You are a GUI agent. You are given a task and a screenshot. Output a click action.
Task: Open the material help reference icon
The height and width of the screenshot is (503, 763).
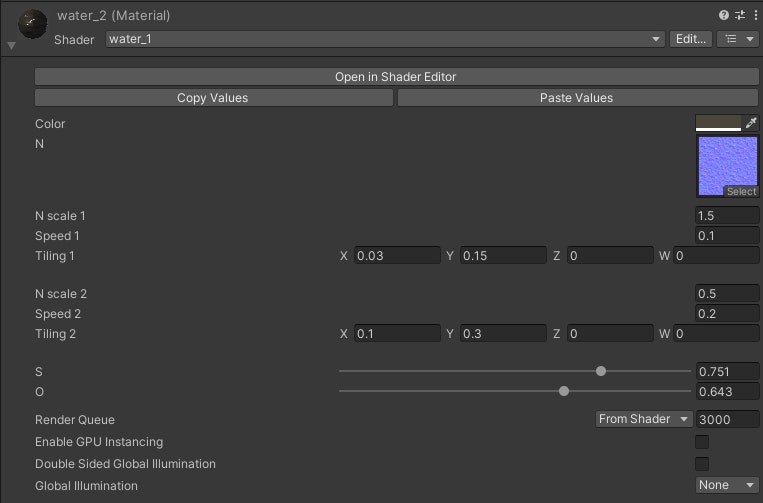coord(724,15)
